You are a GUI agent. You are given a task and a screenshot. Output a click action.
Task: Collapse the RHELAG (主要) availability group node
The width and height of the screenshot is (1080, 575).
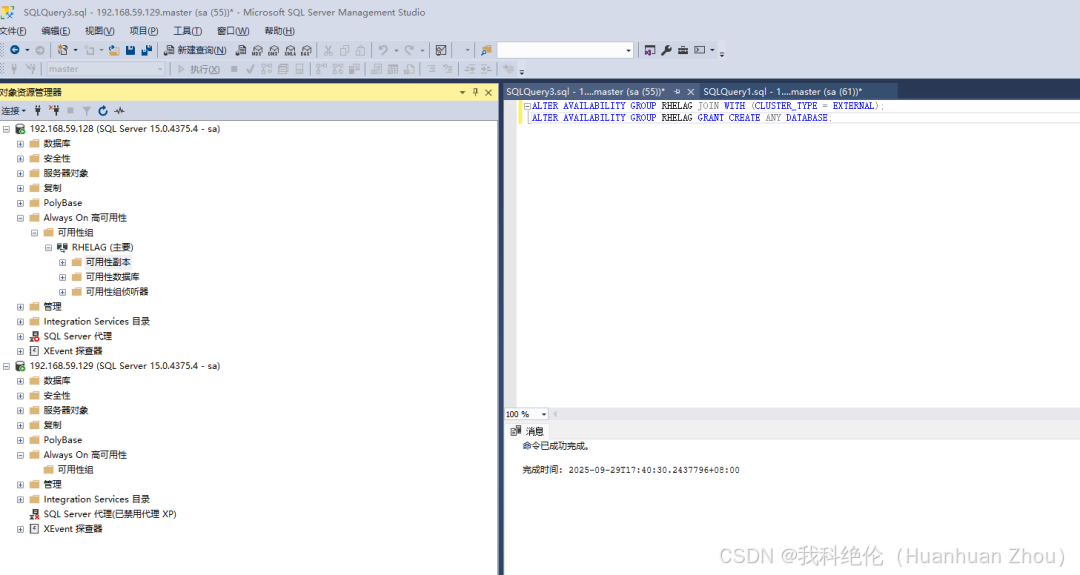(x=48, y=248)
